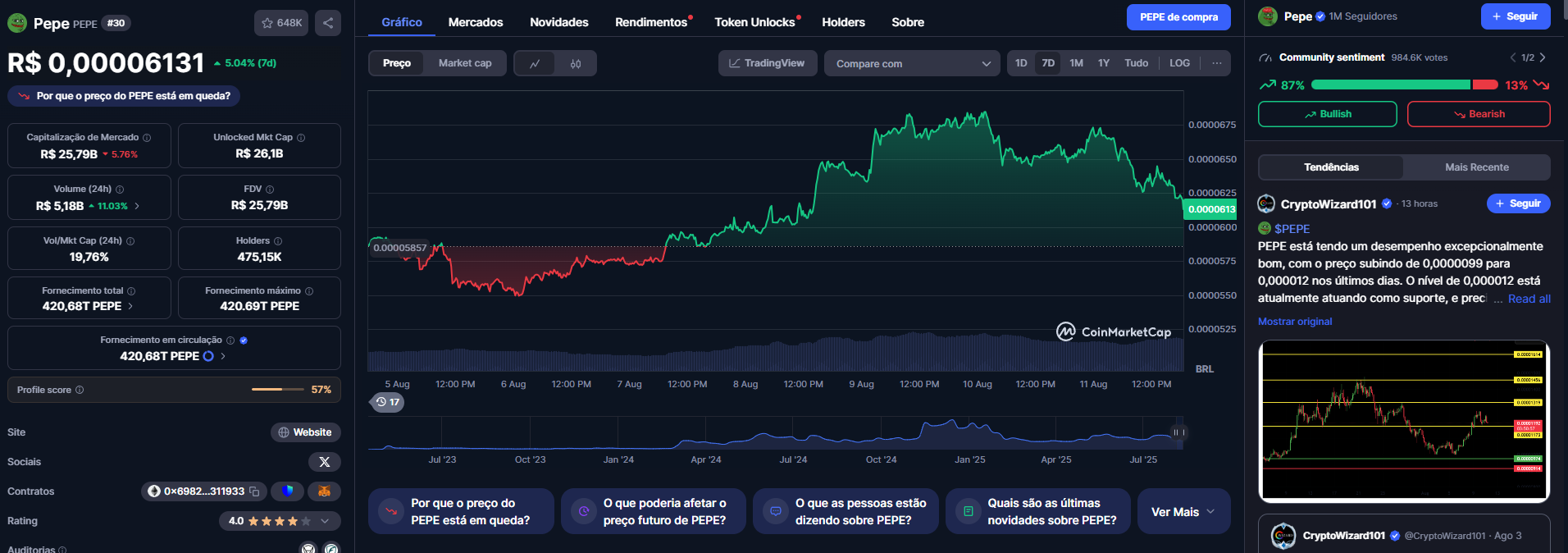This screenshot has height=553, width=1568.
Task: Switch chart to Preço view
Action: coord(397,63)
